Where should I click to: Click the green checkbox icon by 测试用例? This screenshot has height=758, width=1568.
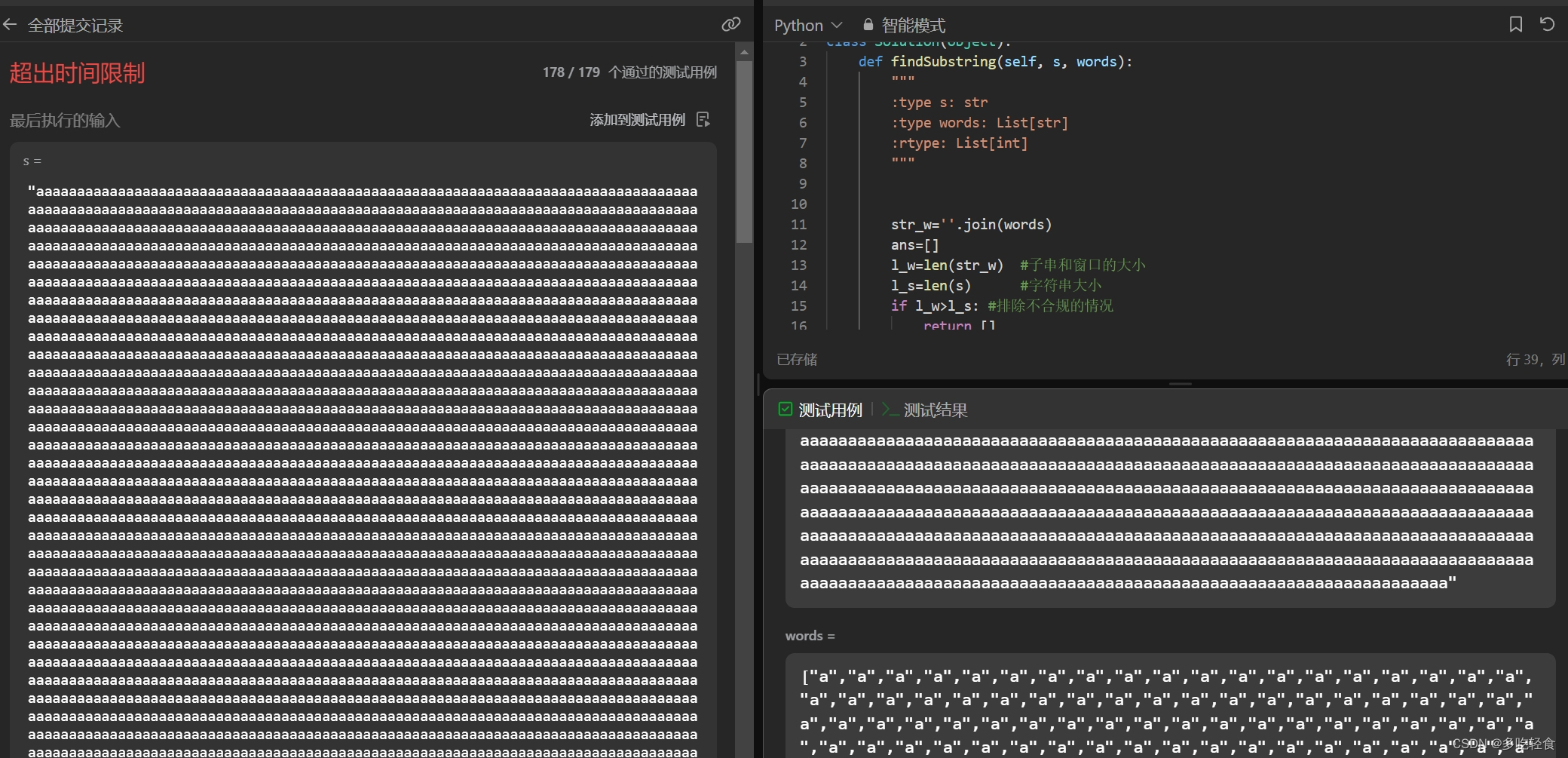(786, 409)
